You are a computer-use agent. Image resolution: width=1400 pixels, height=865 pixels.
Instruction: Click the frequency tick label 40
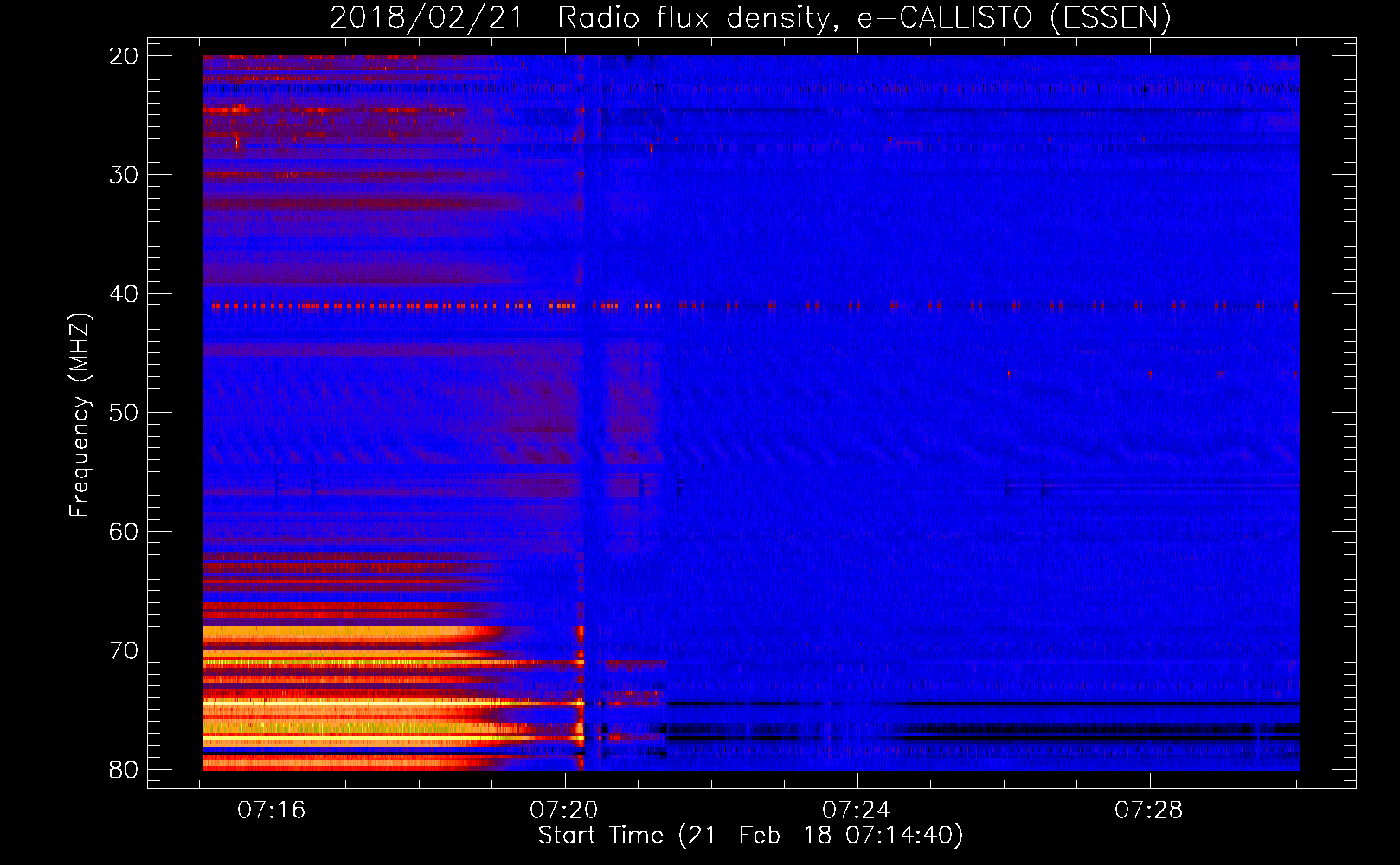pos(124,294)
